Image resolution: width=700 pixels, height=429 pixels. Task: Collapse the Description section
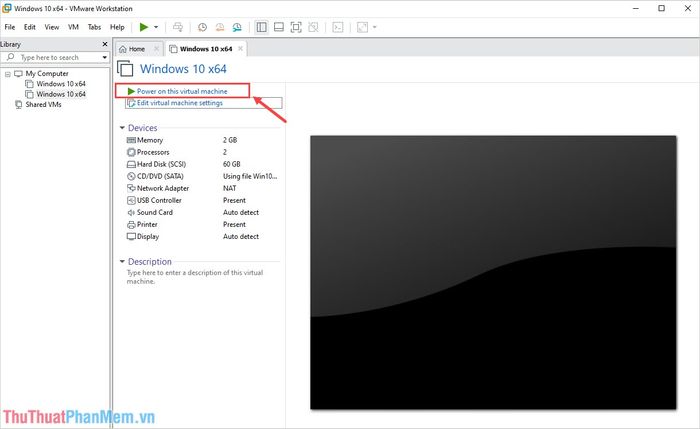[x=122, y=262]
